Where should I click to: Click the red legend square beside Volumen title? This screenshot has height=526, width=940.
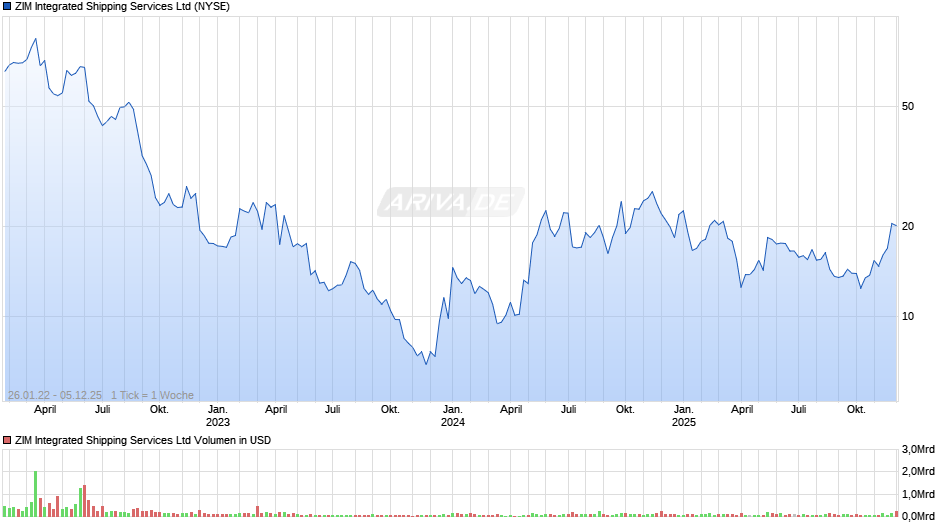[7, 440]
